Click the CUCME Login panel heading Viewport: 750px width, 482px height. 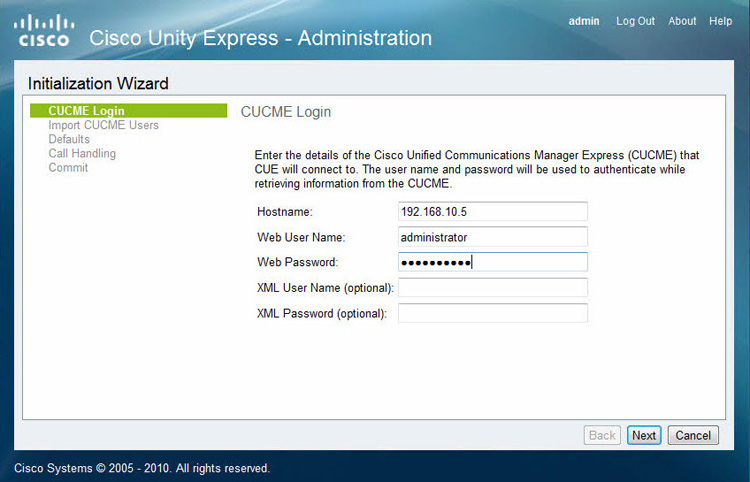[286, 112]
